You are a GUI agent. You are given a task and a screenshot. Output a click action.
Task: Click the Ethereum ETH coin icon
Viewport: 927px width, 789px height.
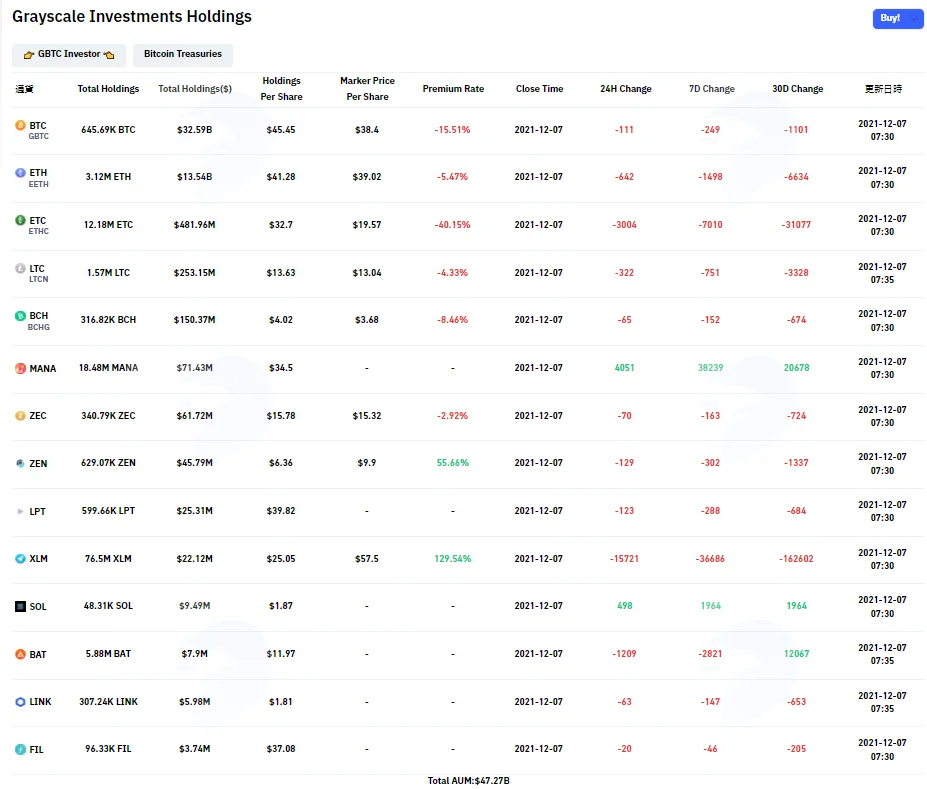coord(20,173)
